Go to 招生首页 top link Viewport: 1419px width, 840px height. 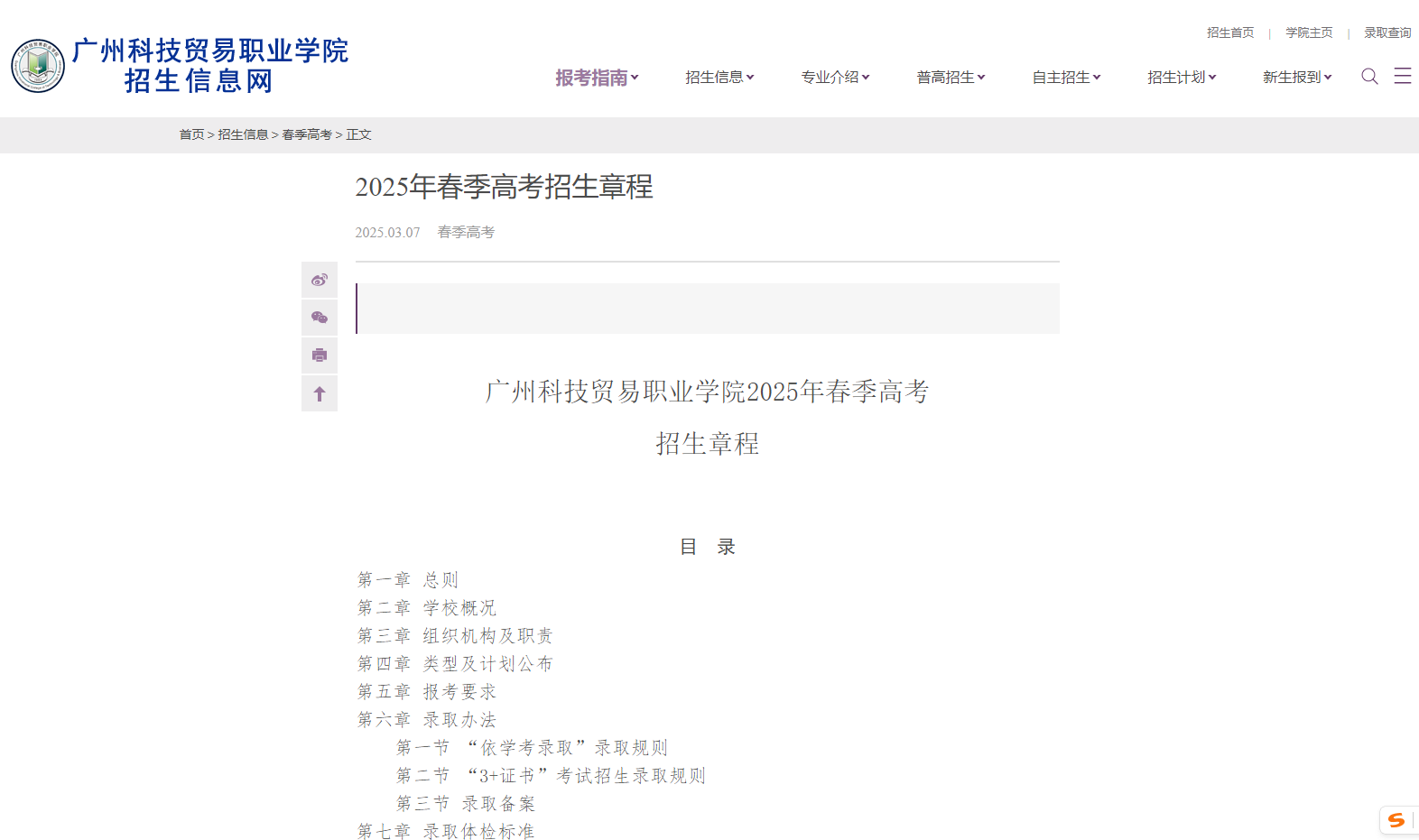pyautogui.click(x=1230, y=32)
